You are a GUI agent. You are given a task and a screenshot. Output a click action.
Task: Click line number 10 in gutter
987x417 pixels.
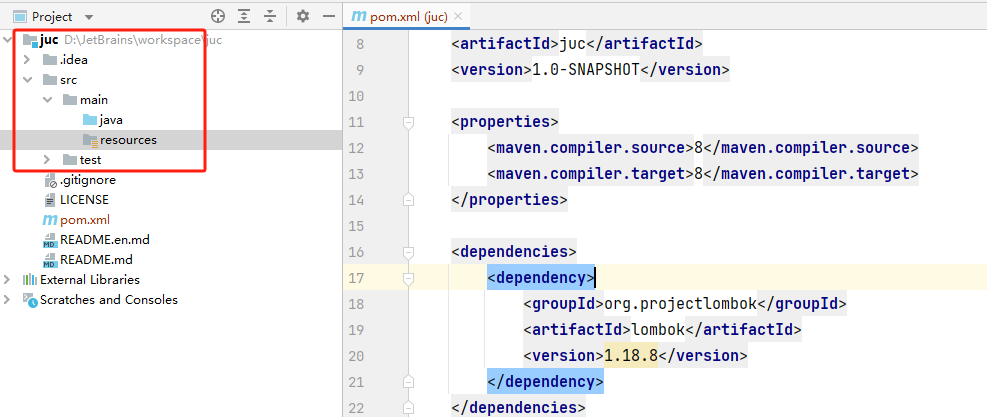tap(355, 96)
